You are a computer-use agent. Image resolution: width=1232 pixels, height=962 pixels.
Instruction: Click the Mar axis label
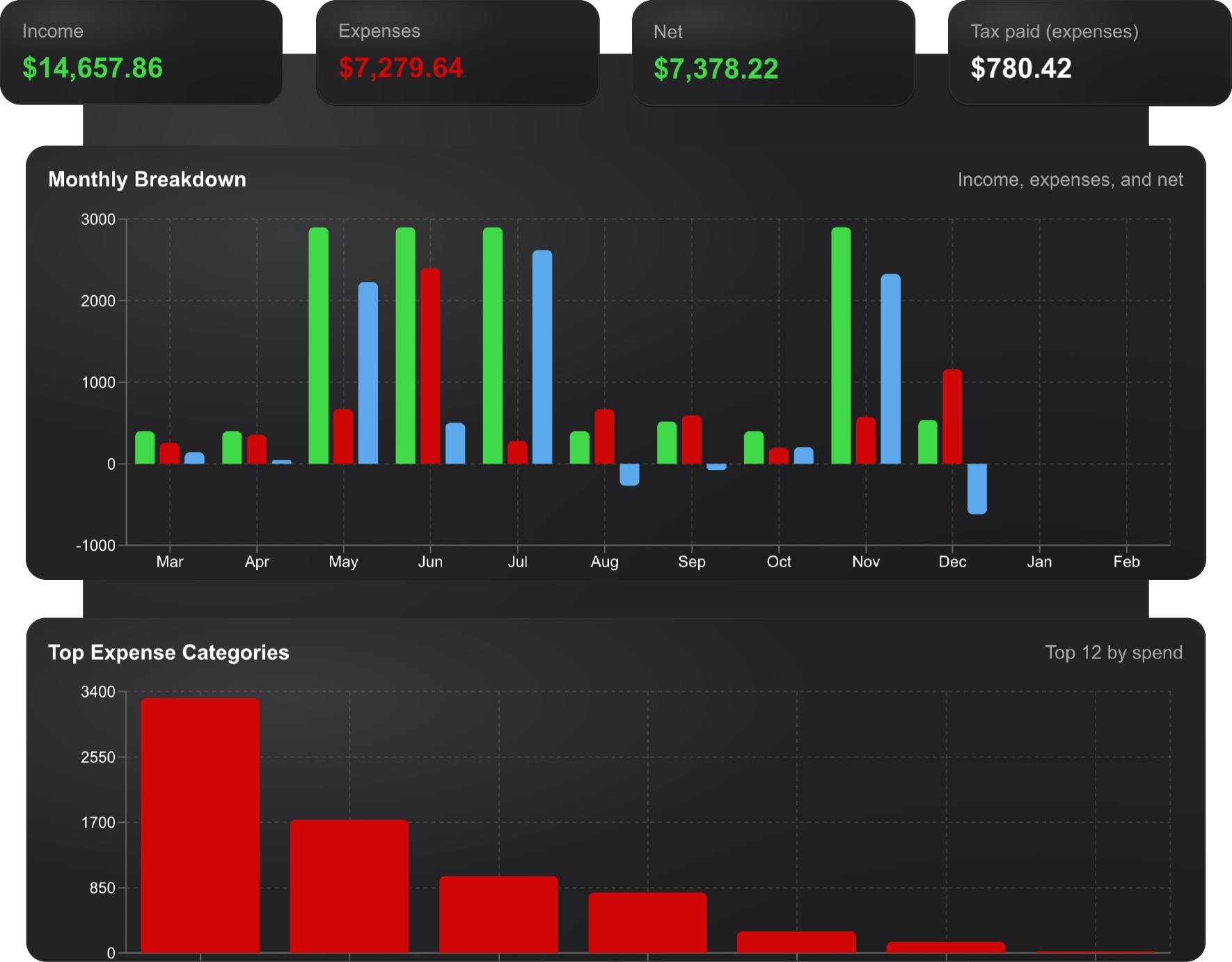[170, 562]
